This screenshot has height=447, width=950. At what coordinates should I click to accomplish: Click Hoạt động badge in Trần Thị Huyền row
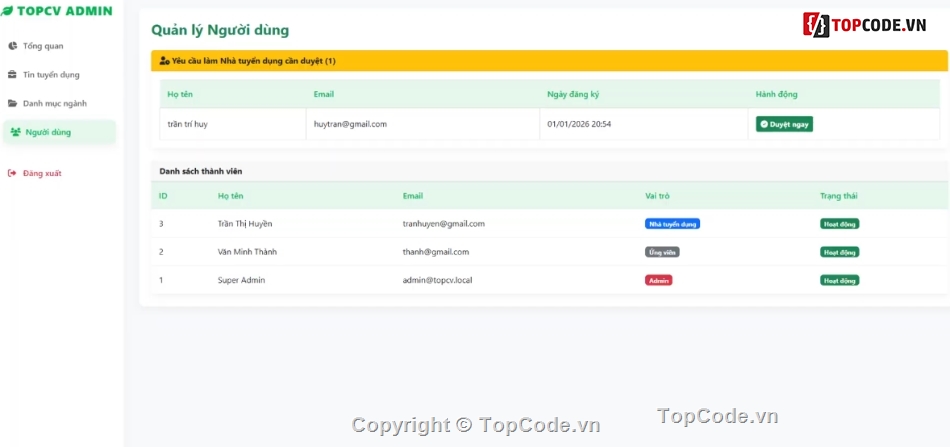(x=840, y=224)
